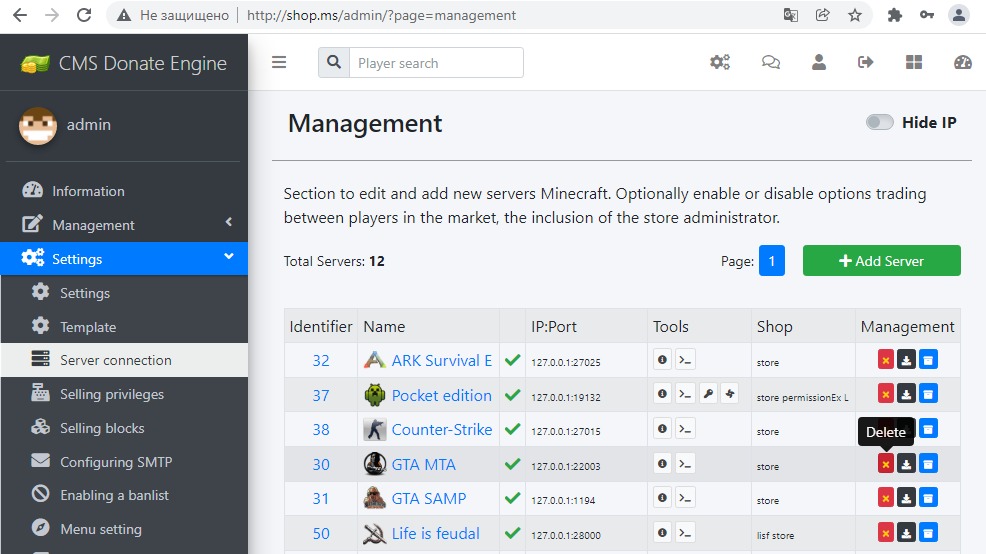Toggle the Hide IP switch
Viewport: 986px width, 554px height.
click(880, 123)
